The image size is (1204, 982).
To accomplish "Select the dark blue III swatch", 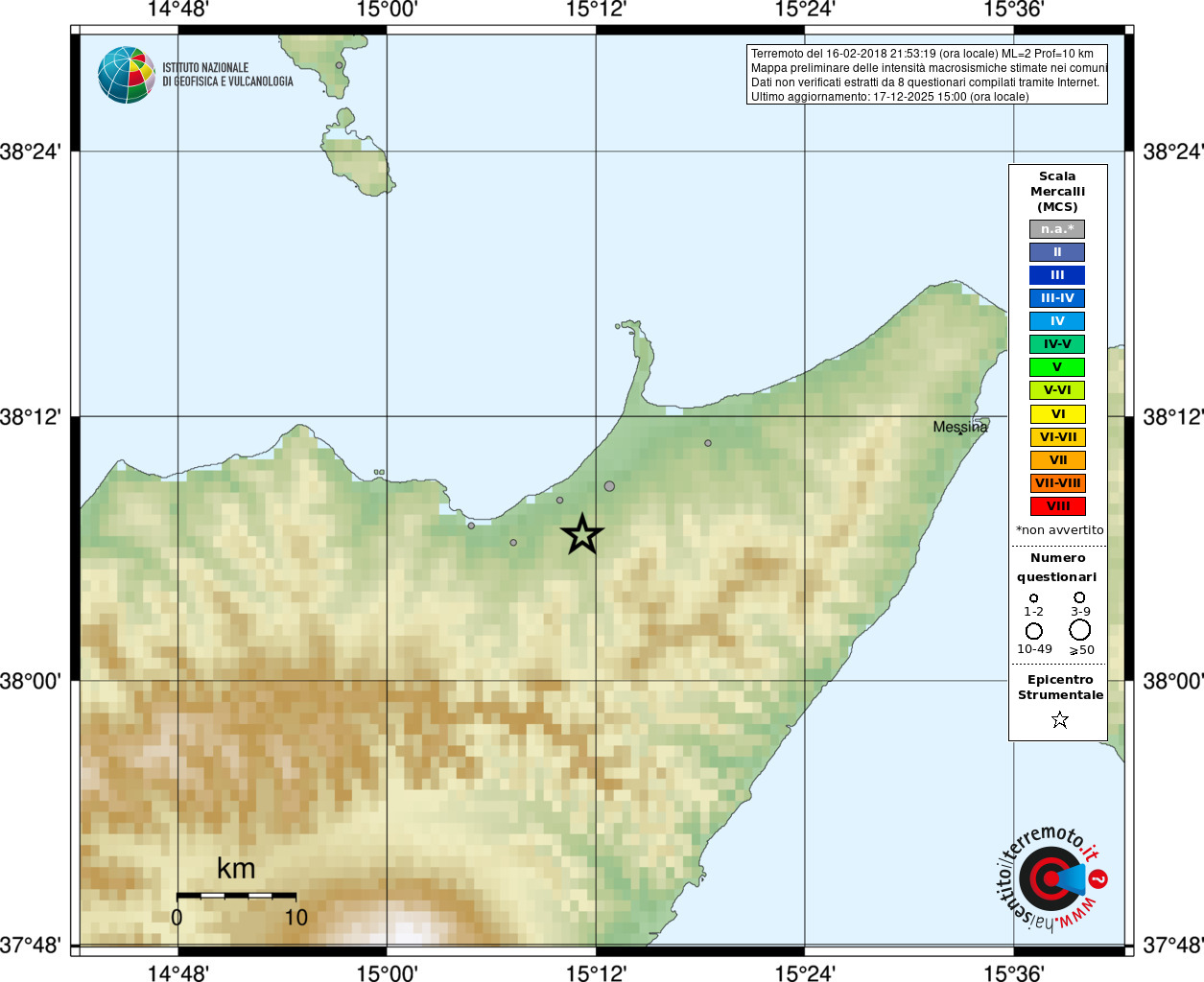I will pos(1057,275).
